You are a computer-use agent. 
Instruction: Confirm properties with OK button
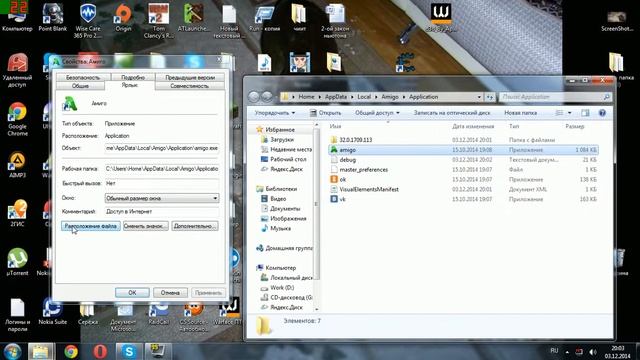point(132,293)
